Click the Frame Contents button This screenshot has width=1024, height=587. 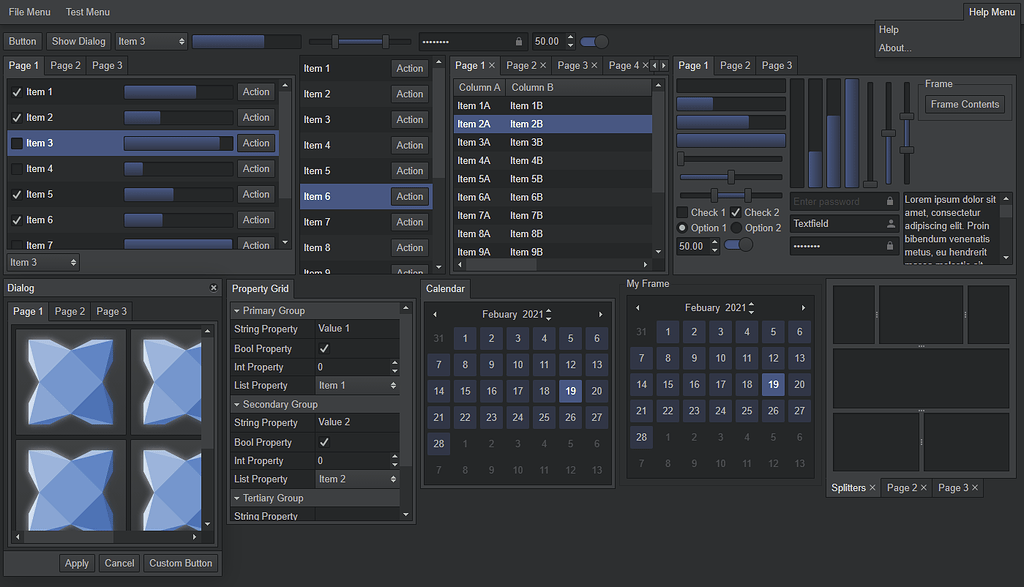(x=964, y=104)
